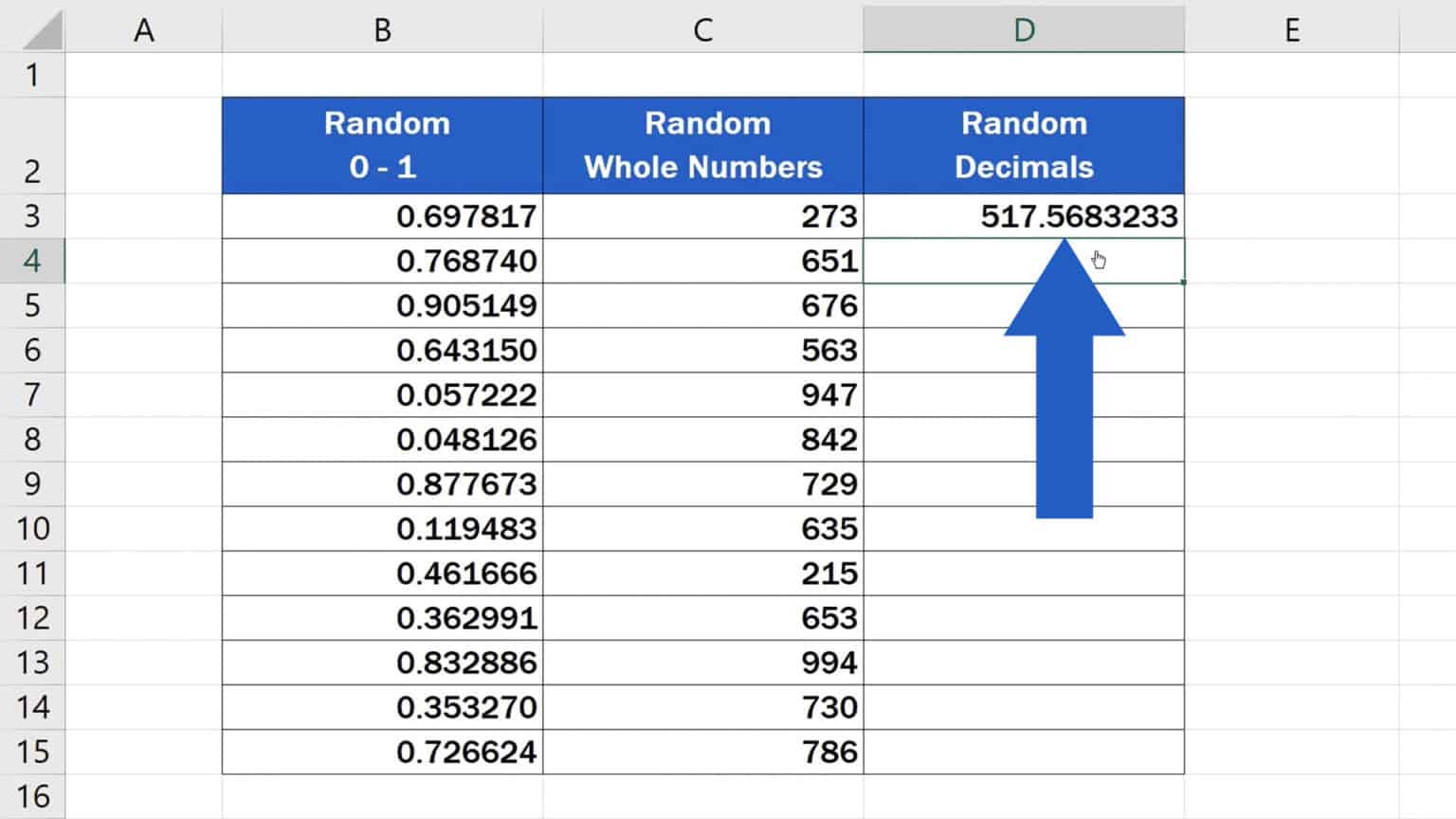Select cell containing 0.726624
This screenshot has width=1456, height=819.
click(x=382, y=751)
